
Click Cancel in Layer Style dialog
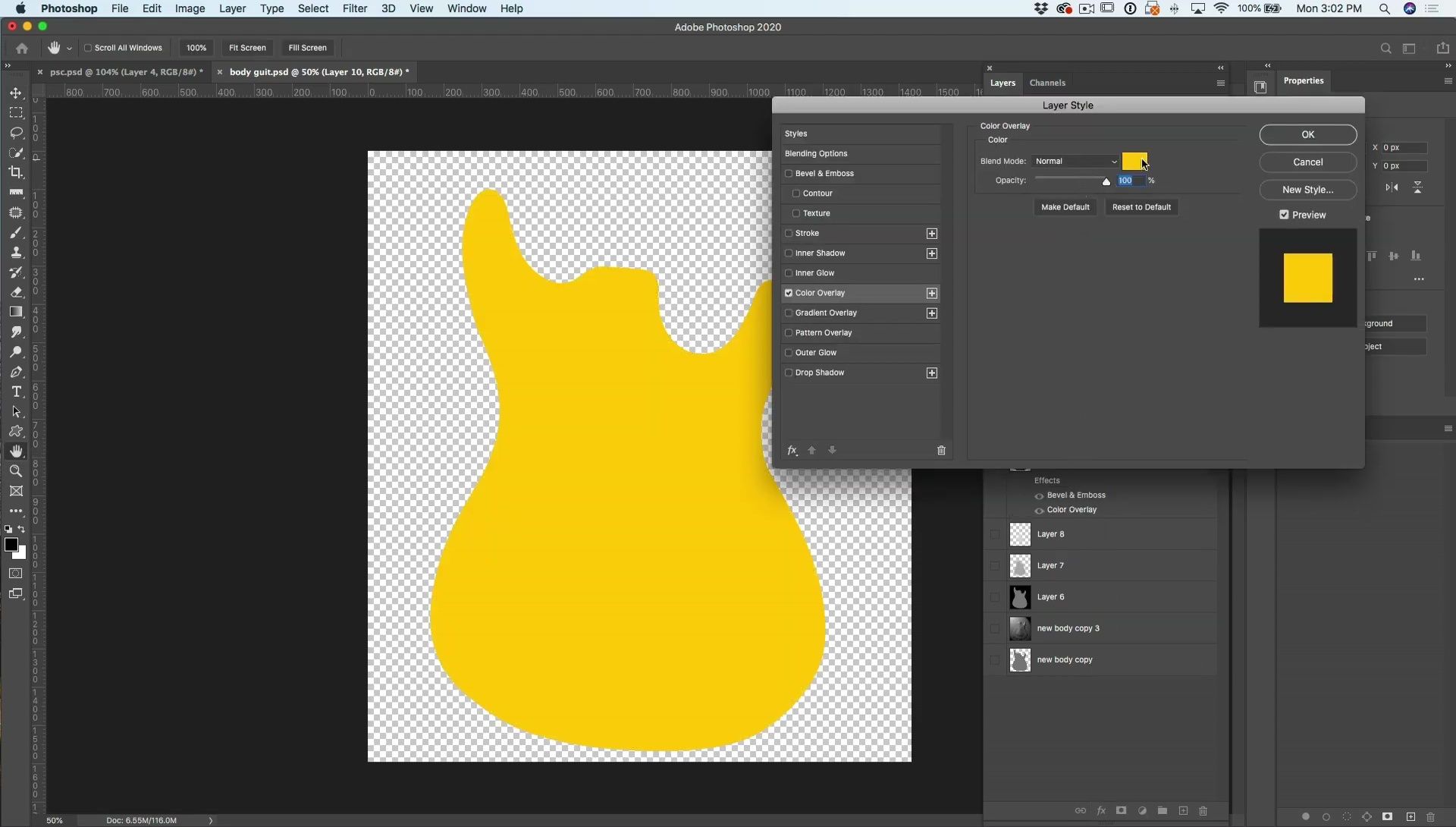1307,162
